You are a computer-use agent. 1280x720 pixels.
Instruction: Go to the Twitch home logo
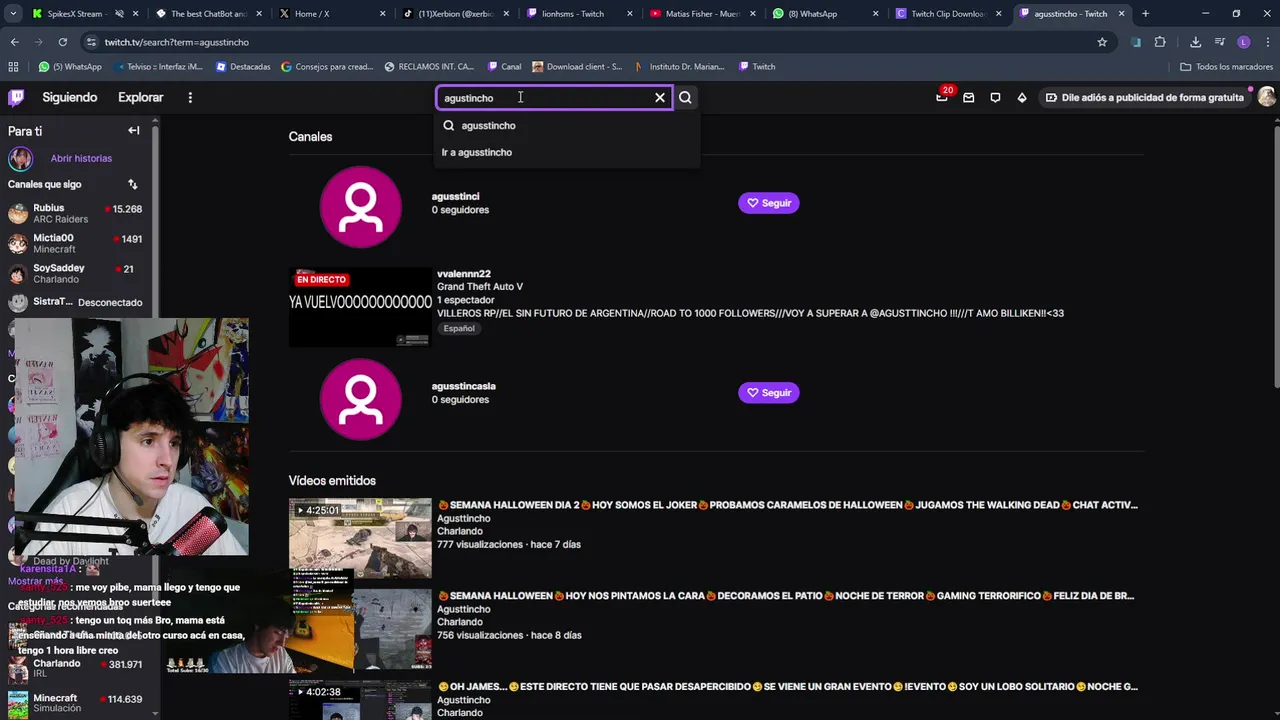pyautogui.click(x=16, y=97)
